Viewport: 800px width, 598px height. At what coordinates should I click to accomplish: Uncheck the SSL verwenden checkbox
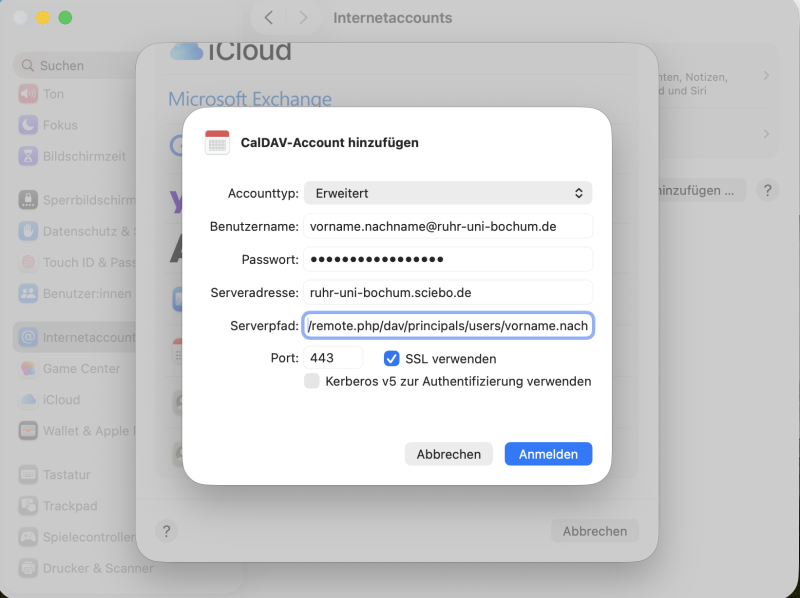391,359
